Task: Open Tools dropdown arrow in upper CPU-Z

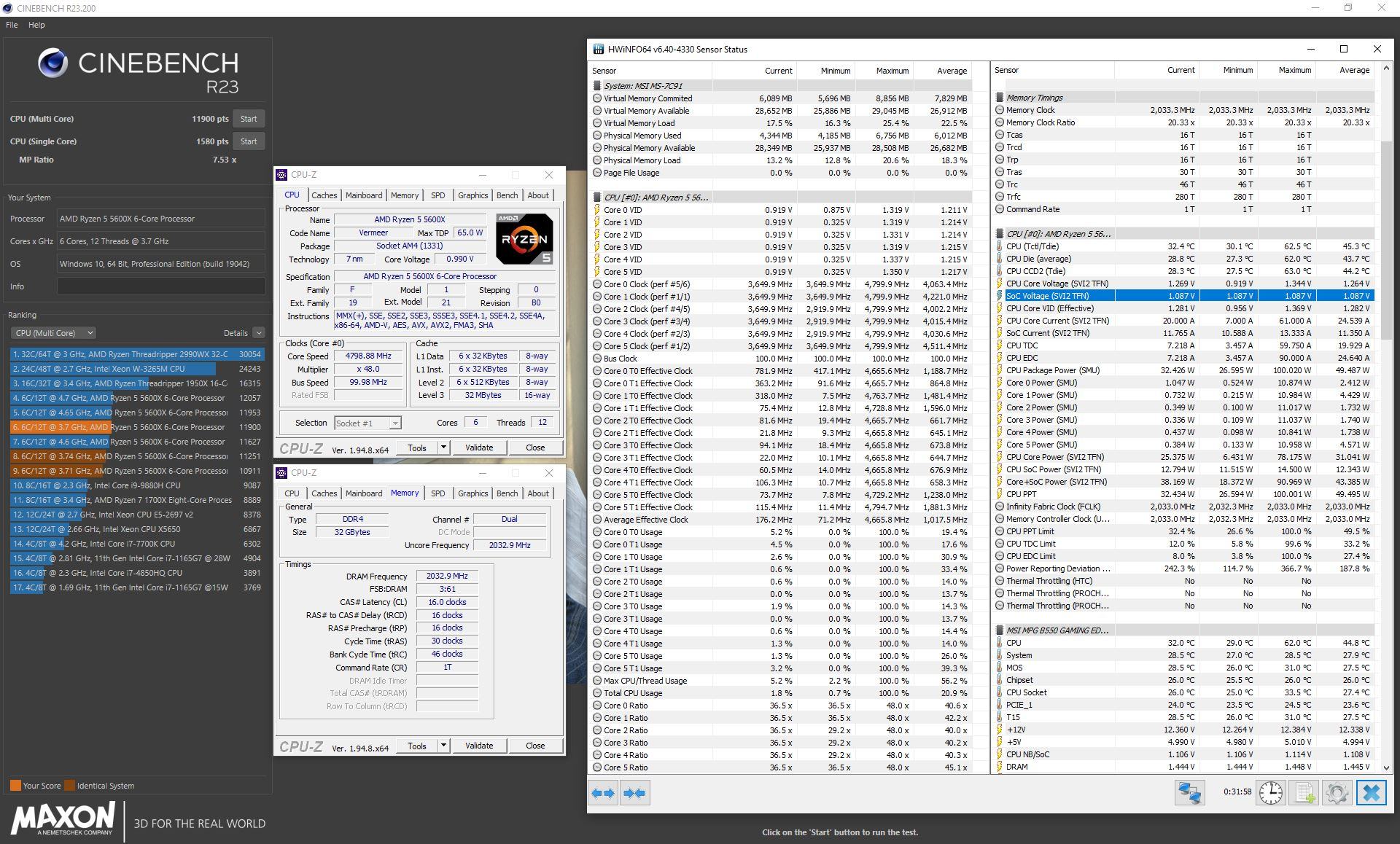Action: (443, 448)
